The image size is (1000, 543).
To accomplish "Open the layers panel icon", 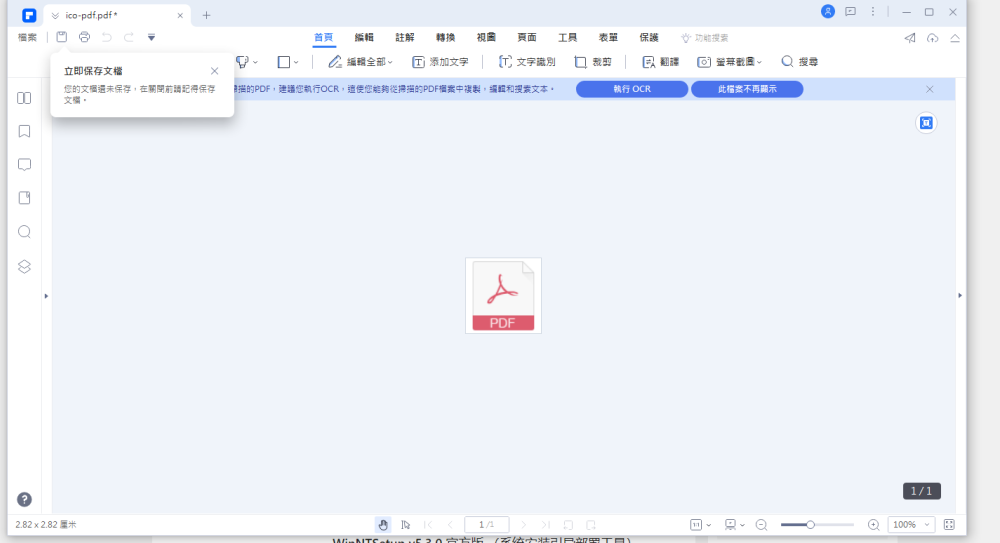I will pyautogui.click(x=24, y=267).
